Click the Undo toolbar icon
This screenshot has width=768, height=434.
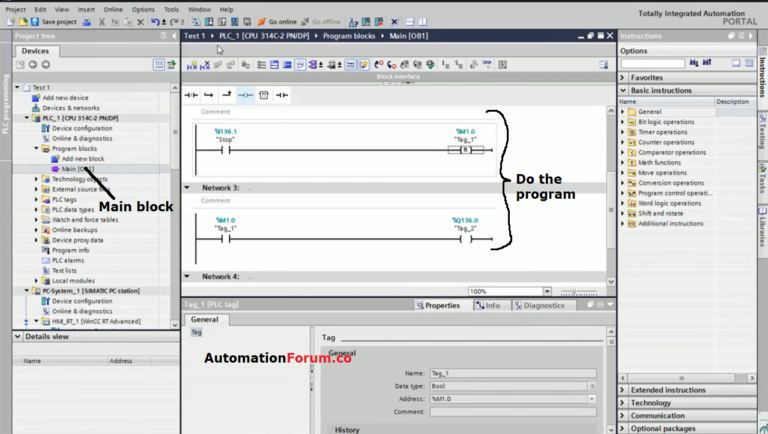pyautogui.click(x=155, y=21)
